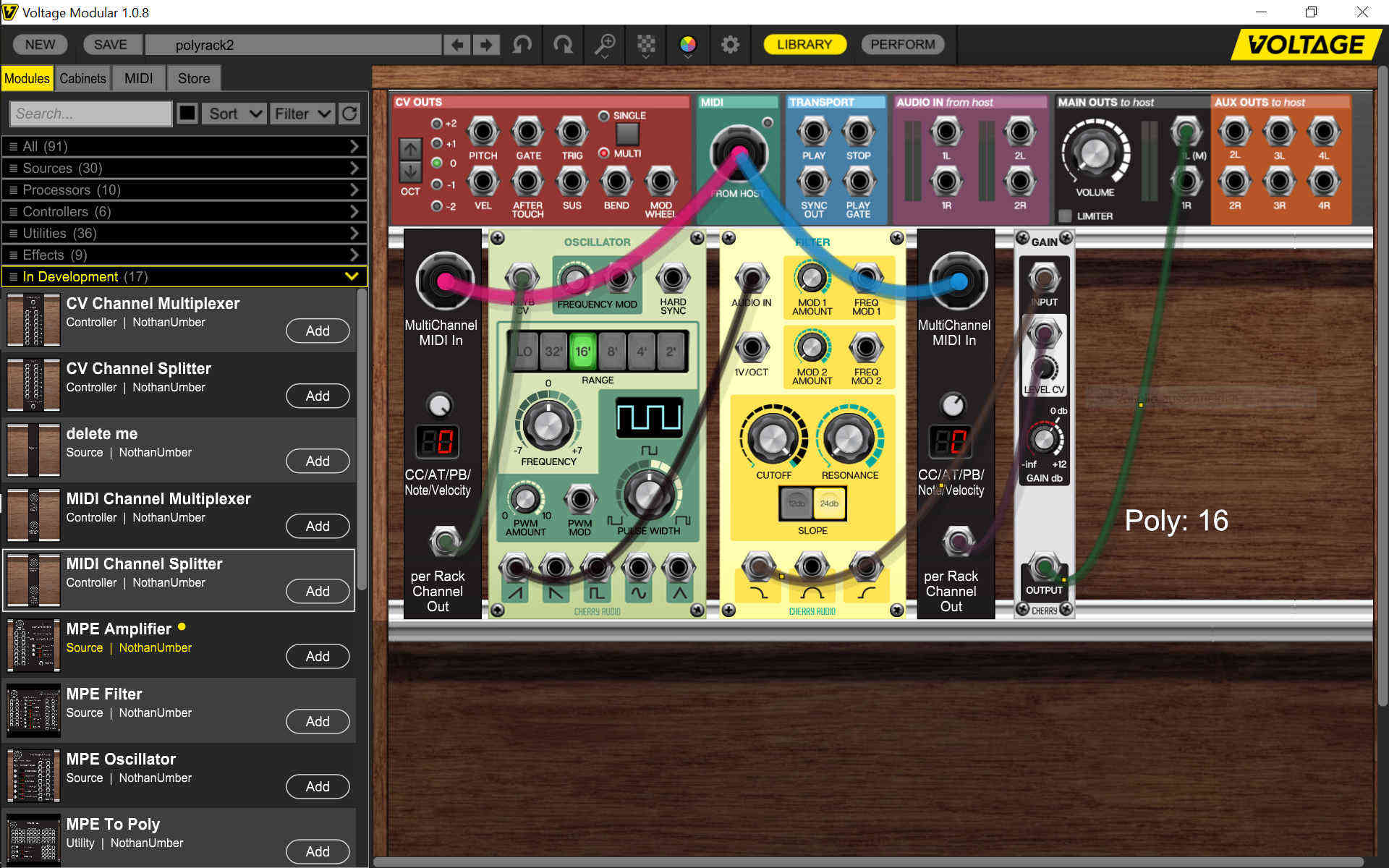Select +1 octave radio
Screen dimensions: 1389x868
coord(436,144)
